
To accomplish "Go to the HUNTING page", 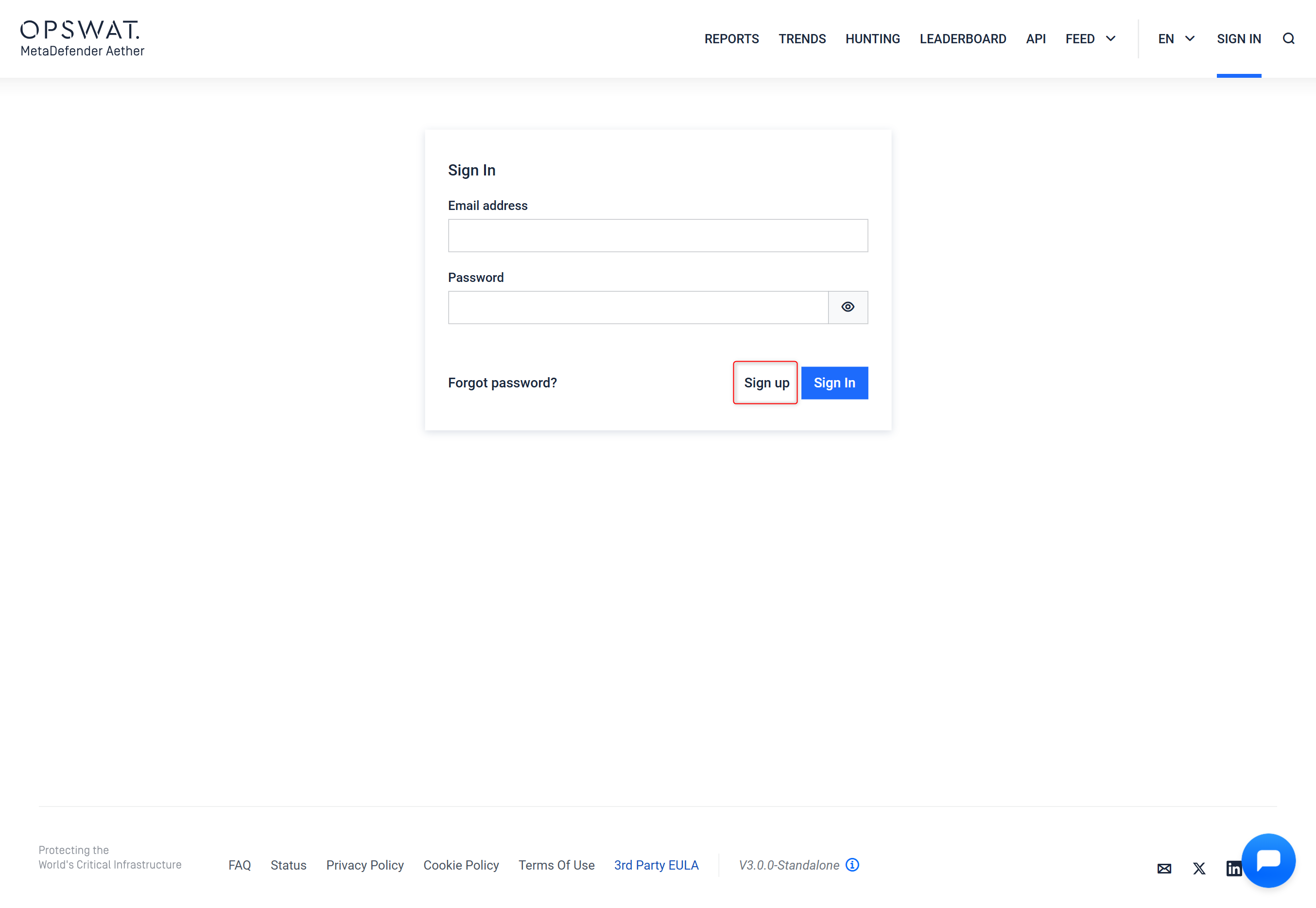I will [872, 39].
